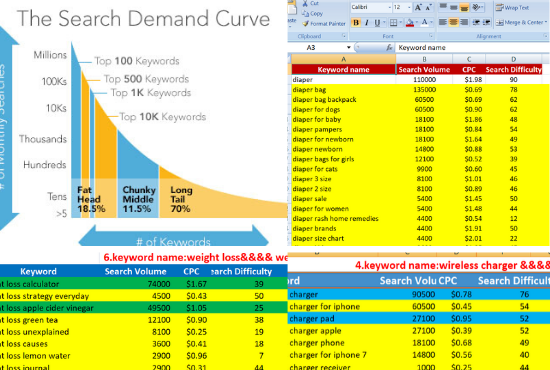The width and height of the screenshot is (550, 370).
Task: Select the search volume cell 110000
Action: click(424, 80)
